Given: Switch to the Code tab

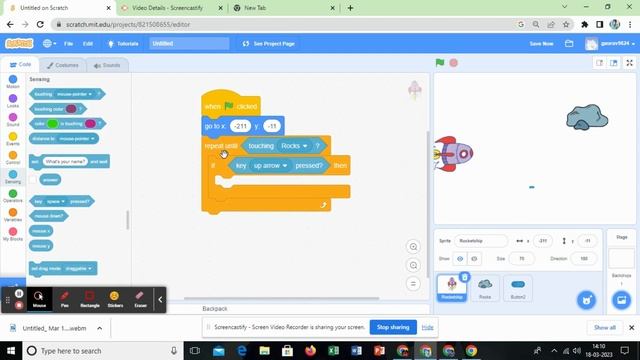Looking at the screenshot, I should [20, 64].
